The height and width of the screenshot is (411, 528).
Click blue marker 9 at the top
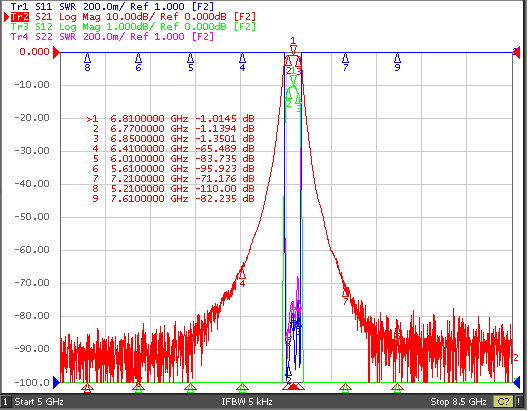[398, 62]
